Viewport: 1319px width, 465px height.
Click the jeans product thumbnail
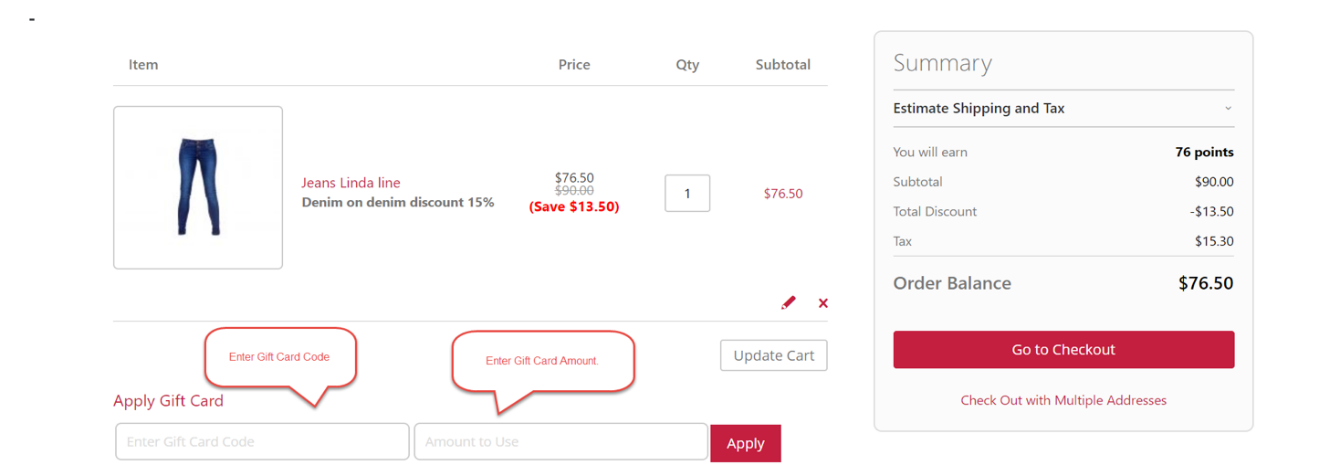coord(198,188)
